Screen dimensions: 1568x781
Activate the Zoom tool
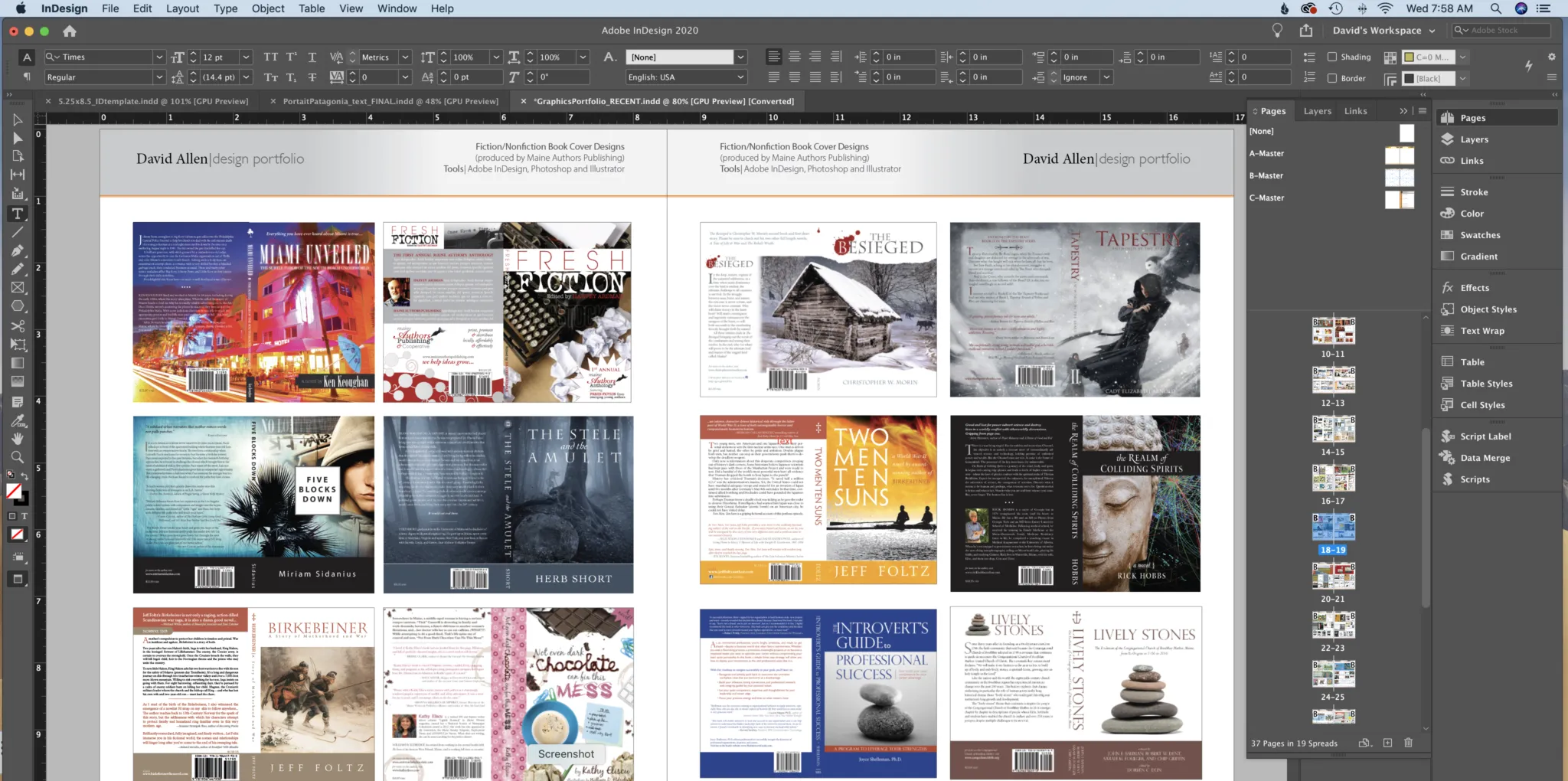tap(17, 457)
